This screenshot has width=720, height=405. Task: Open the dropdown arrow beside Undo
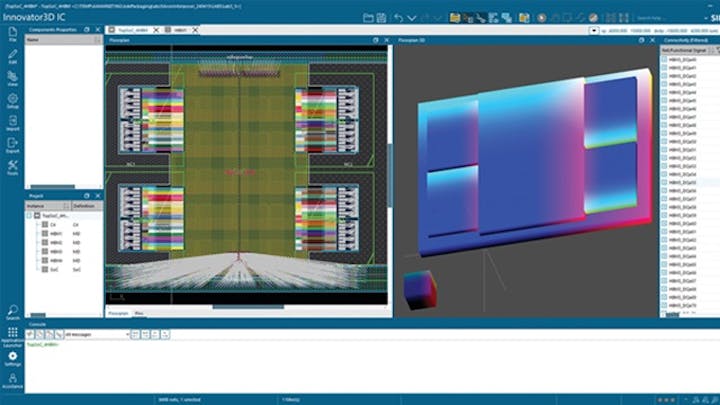410,17
